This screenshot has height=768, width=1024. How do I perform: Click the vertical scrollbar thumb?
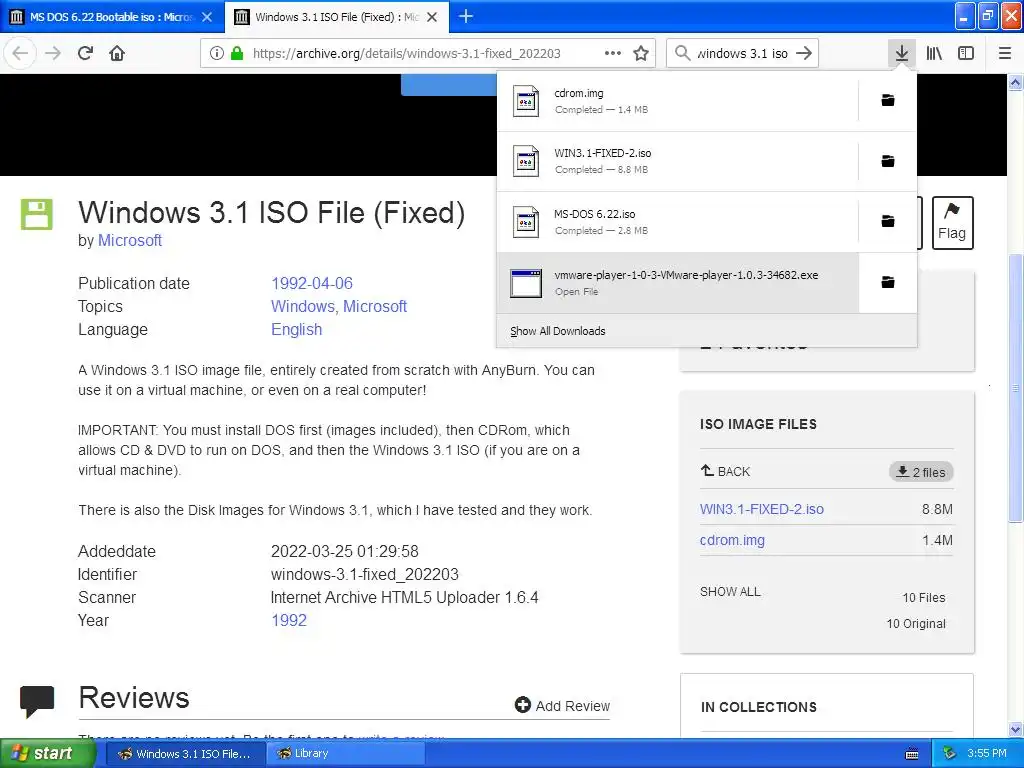[x=1016, y=388]
